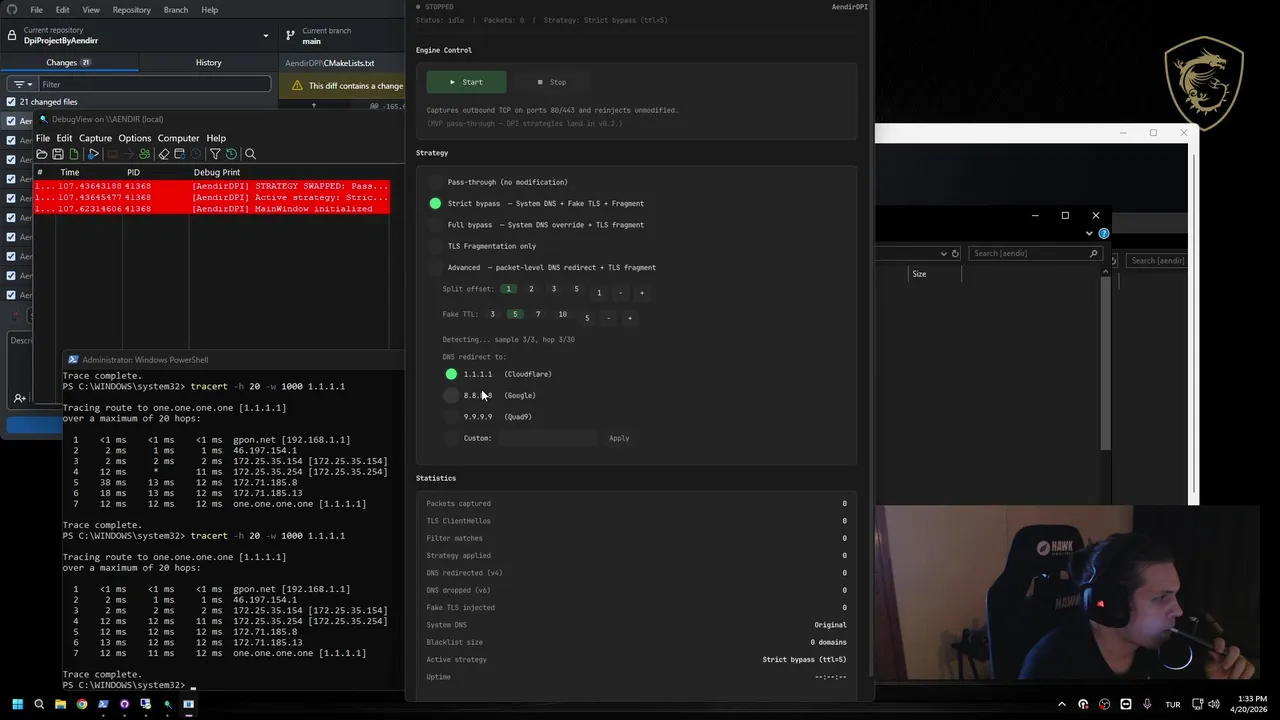Select Full bypass strategy radio

point(435,225)
